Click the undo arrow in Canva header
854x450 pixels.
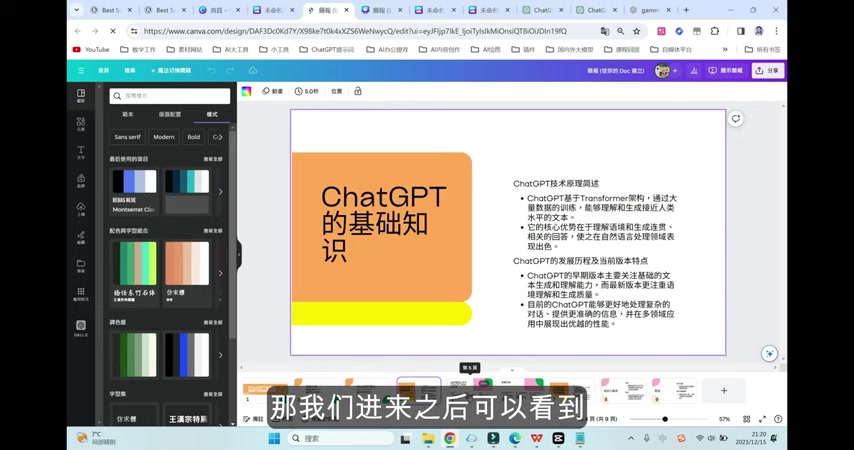(212, 70)
